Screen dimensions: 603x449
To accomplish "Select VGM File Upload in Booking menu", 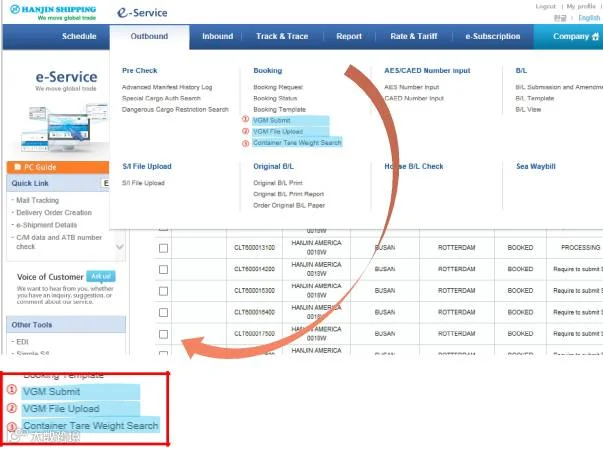I will pyautogui.click(x=278, y=131).
